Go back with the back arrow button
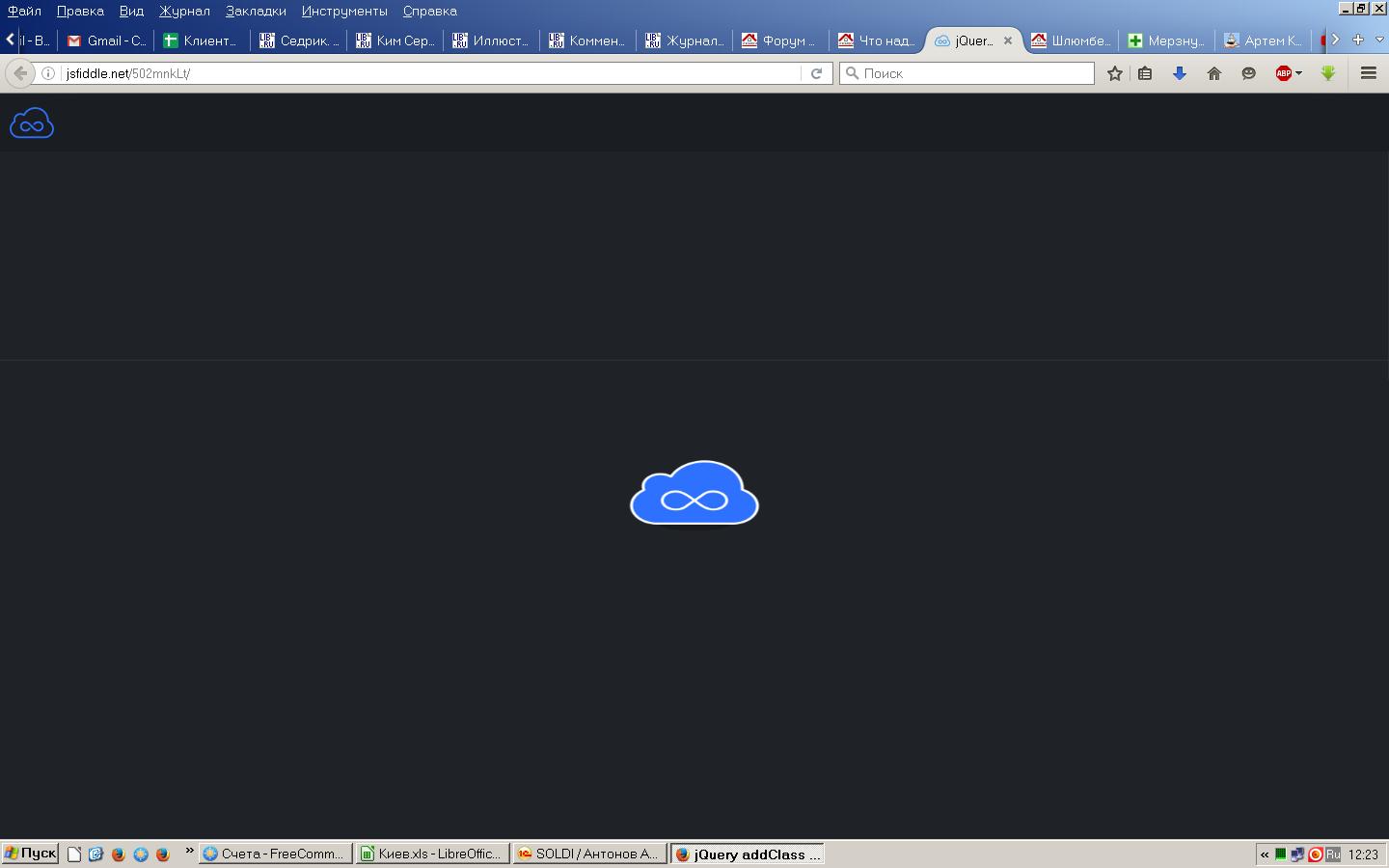This screenshot has height=868, width=1389. 20,73
